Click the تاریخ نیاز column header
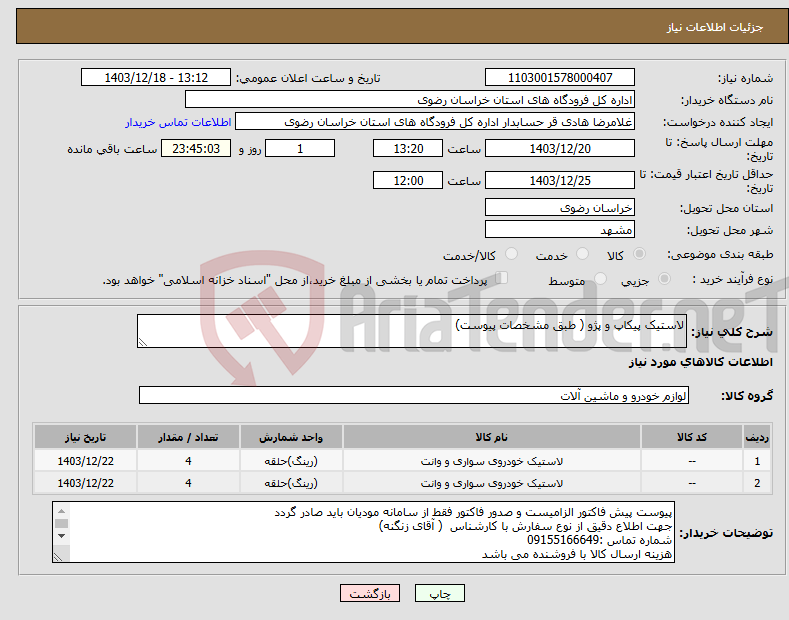789x620 pixels. coord(86,437)
